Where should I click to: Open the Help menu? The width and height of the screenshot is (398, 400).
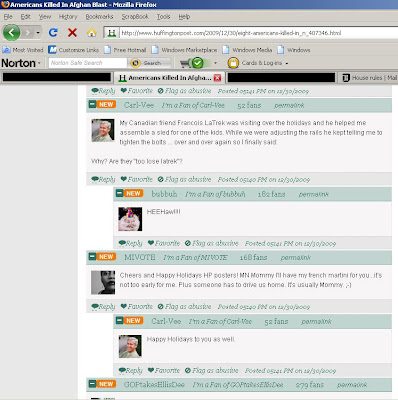pos(184,17)
